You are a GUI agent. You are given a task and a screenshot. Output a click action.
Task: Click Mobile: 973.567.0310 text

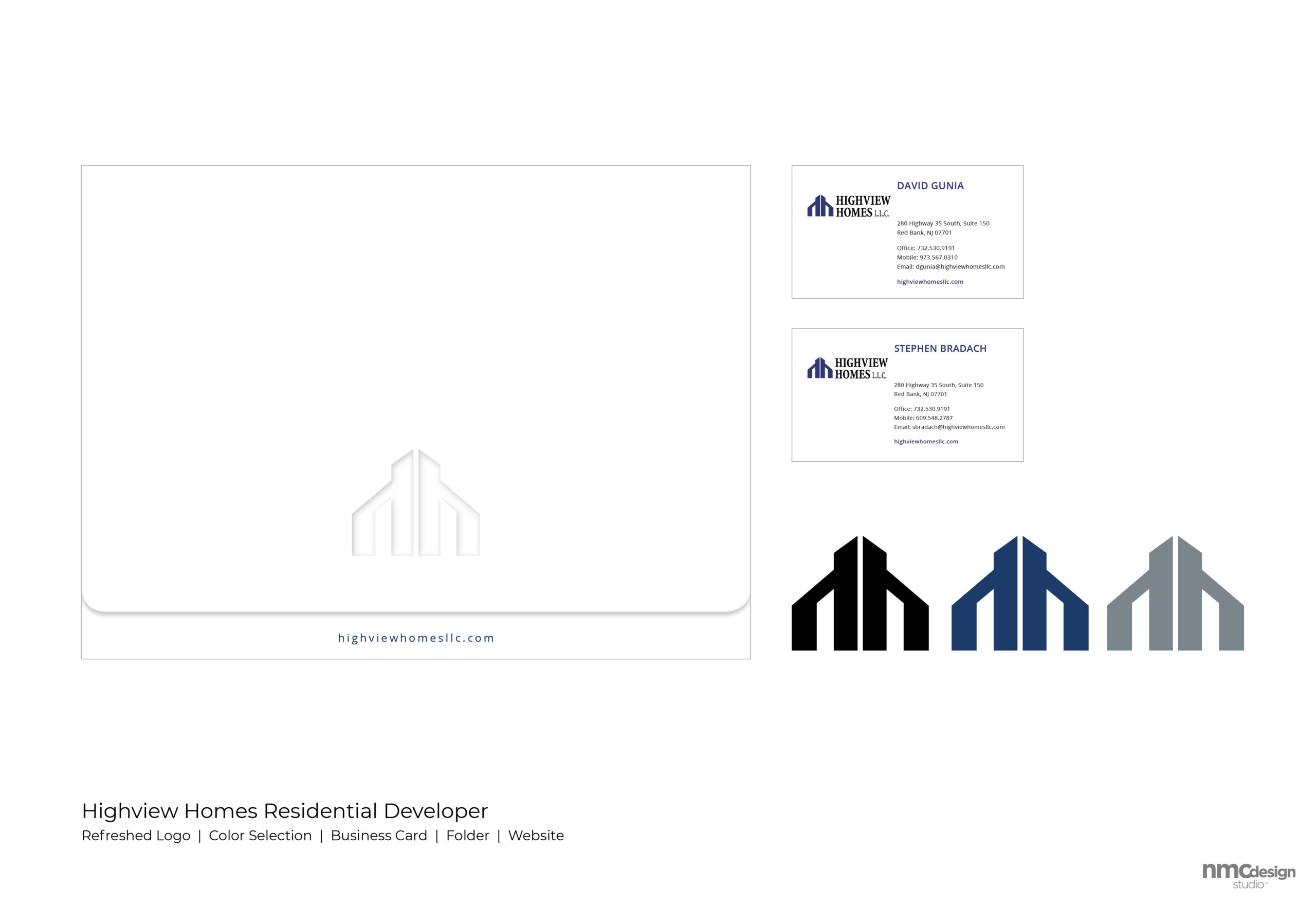[927, 258]
